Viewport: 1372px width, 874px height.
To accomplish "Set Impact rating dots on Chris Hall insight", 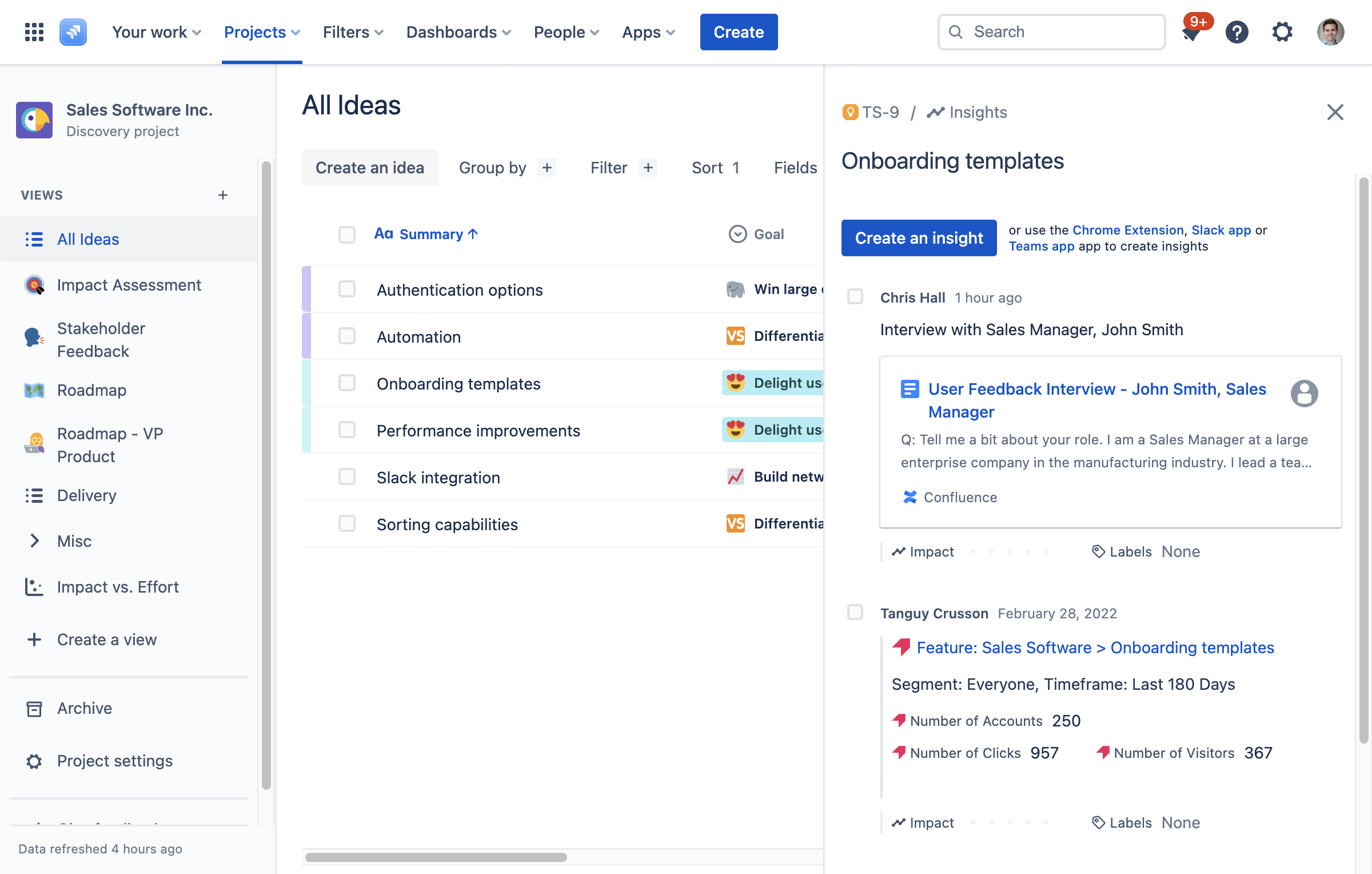I will point(1010,551).
